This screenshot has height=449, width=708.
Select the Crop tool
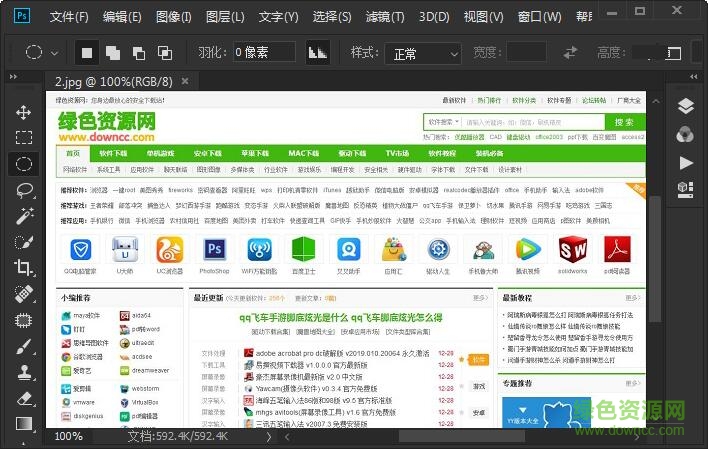24,267
